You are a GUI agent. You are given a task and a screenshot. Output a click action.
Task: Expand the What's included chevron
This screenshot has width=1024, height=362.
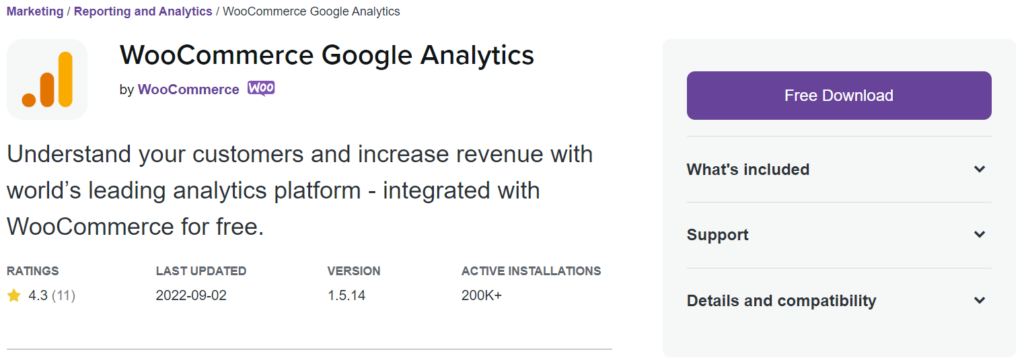979,169
